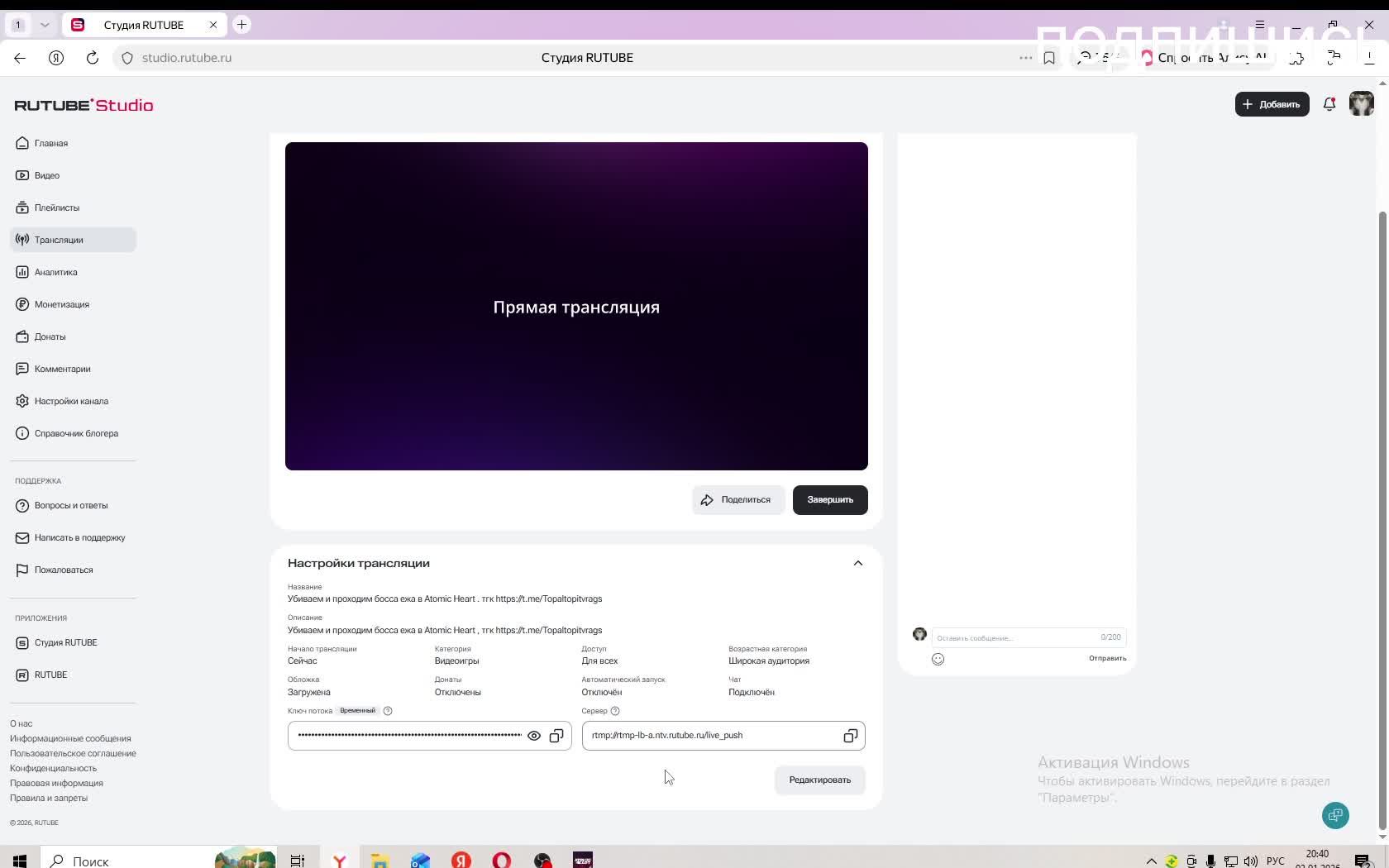
Task: Open the Аналитика section
Action: [73, 272]
